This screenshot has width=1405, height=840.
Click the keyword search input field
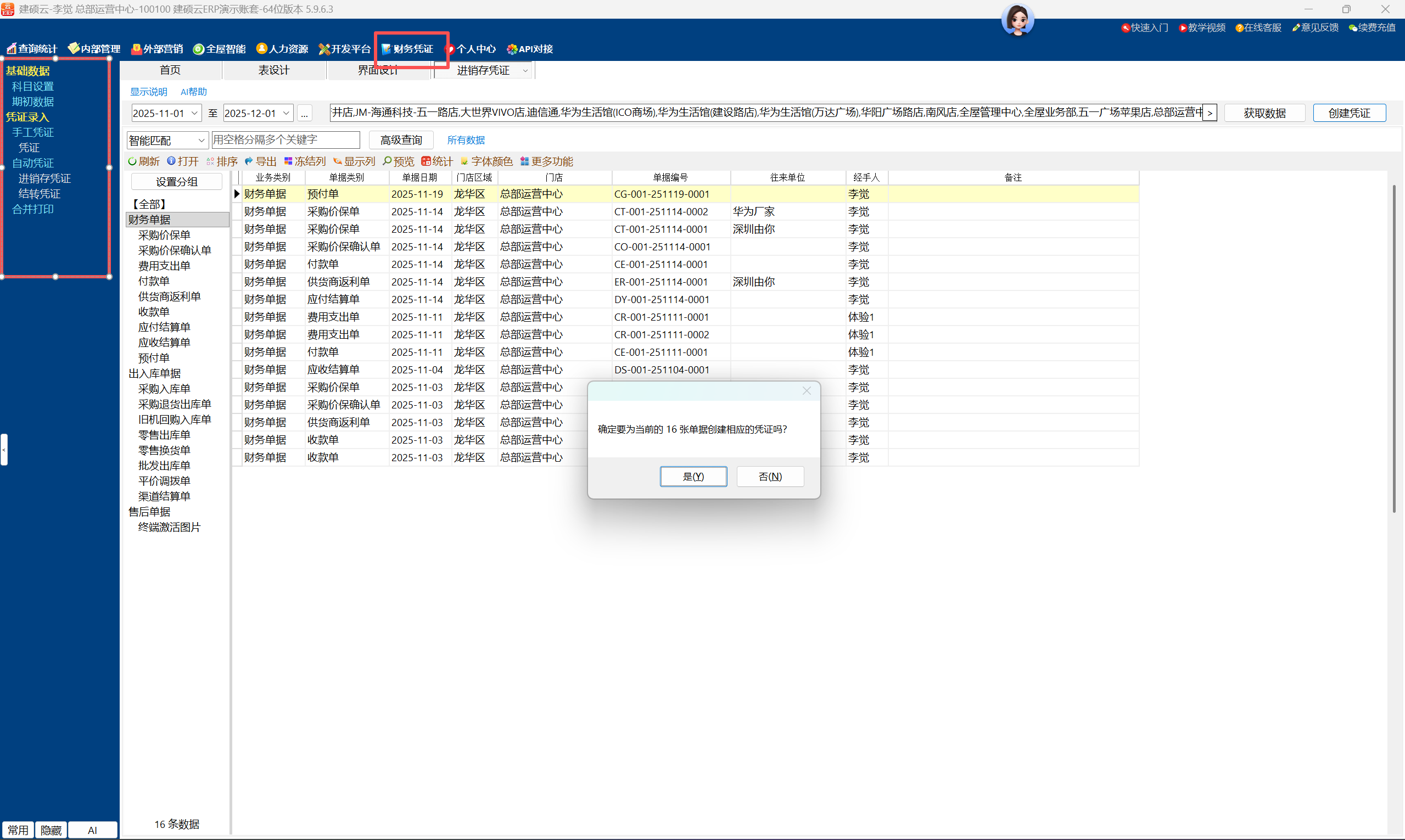(x=286, y=140)
